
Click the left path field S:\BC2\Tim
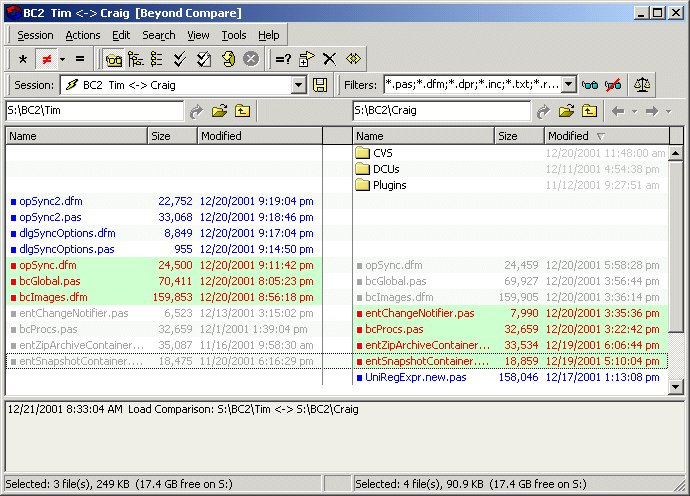click(94, 110)
